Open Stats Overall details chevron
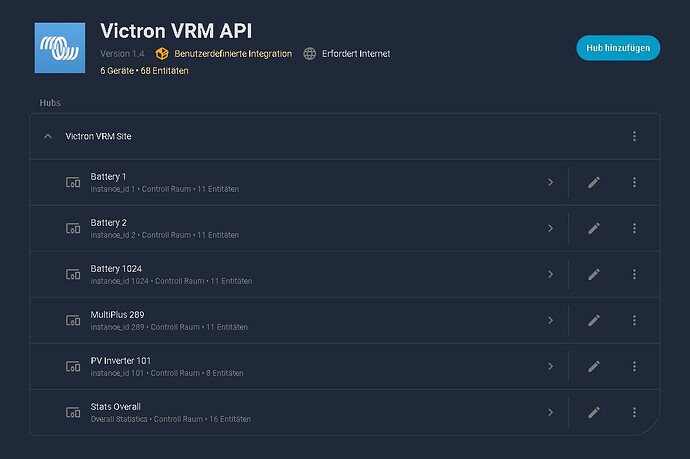 tap(550, 412)
